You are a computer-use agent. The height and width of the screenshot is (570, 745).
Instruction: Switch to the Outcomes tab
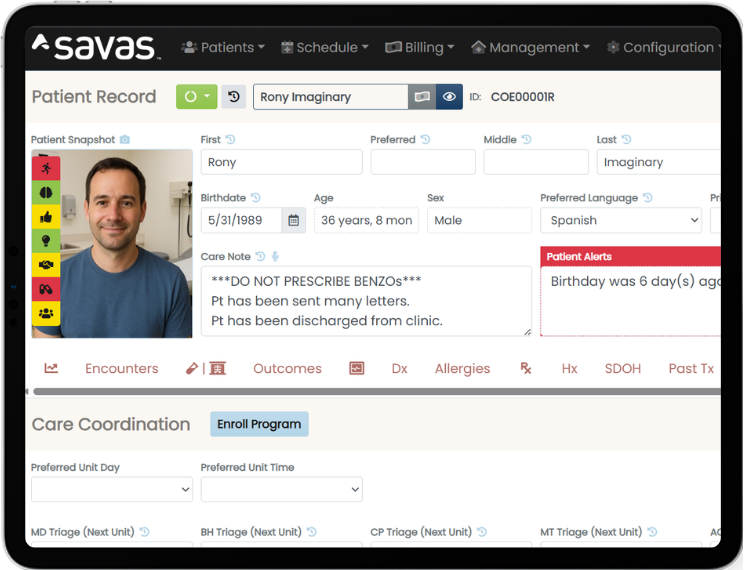point(287,369)
